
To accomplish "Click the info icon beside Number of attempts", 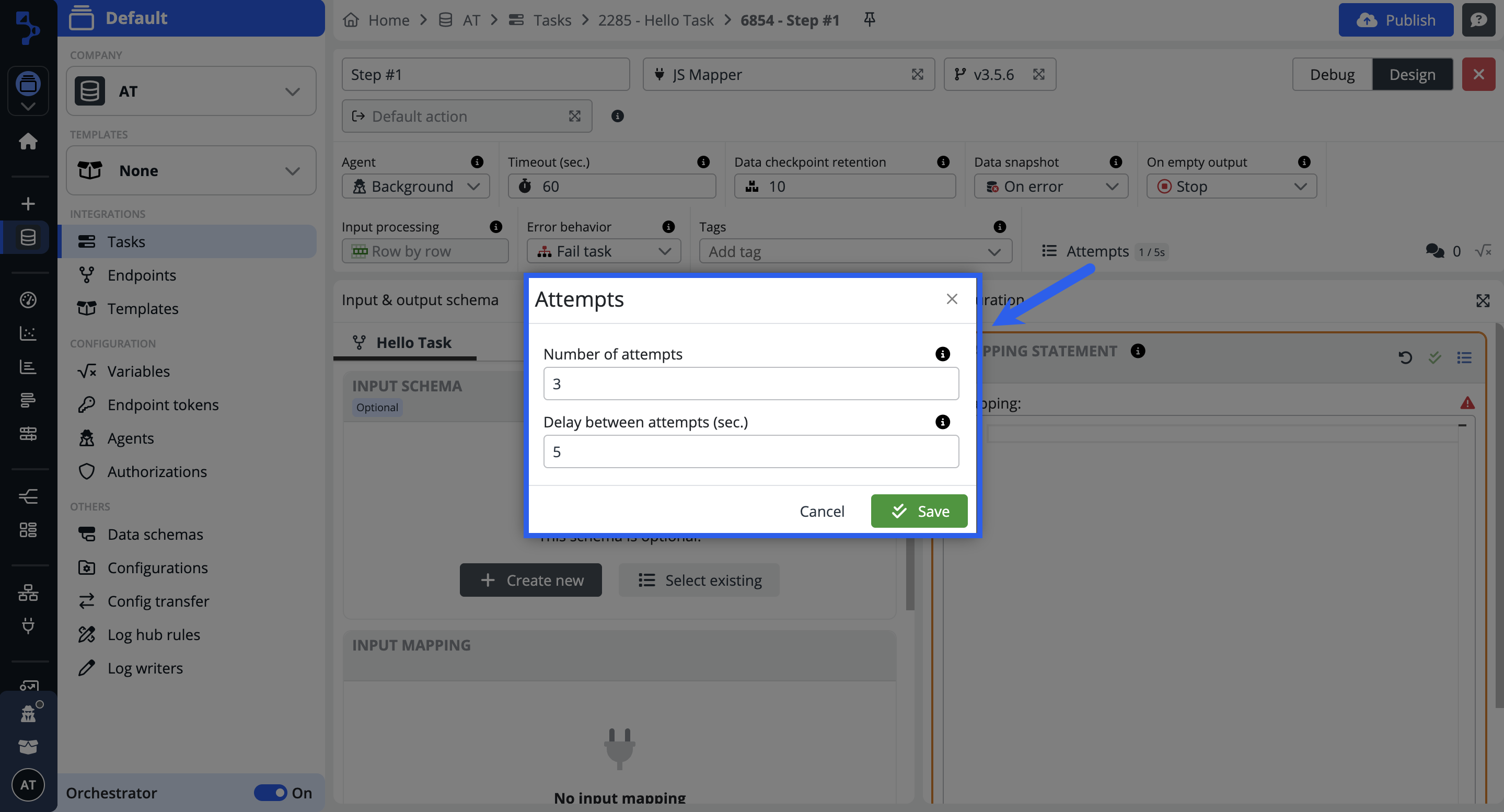I will (x=942, y=354).
